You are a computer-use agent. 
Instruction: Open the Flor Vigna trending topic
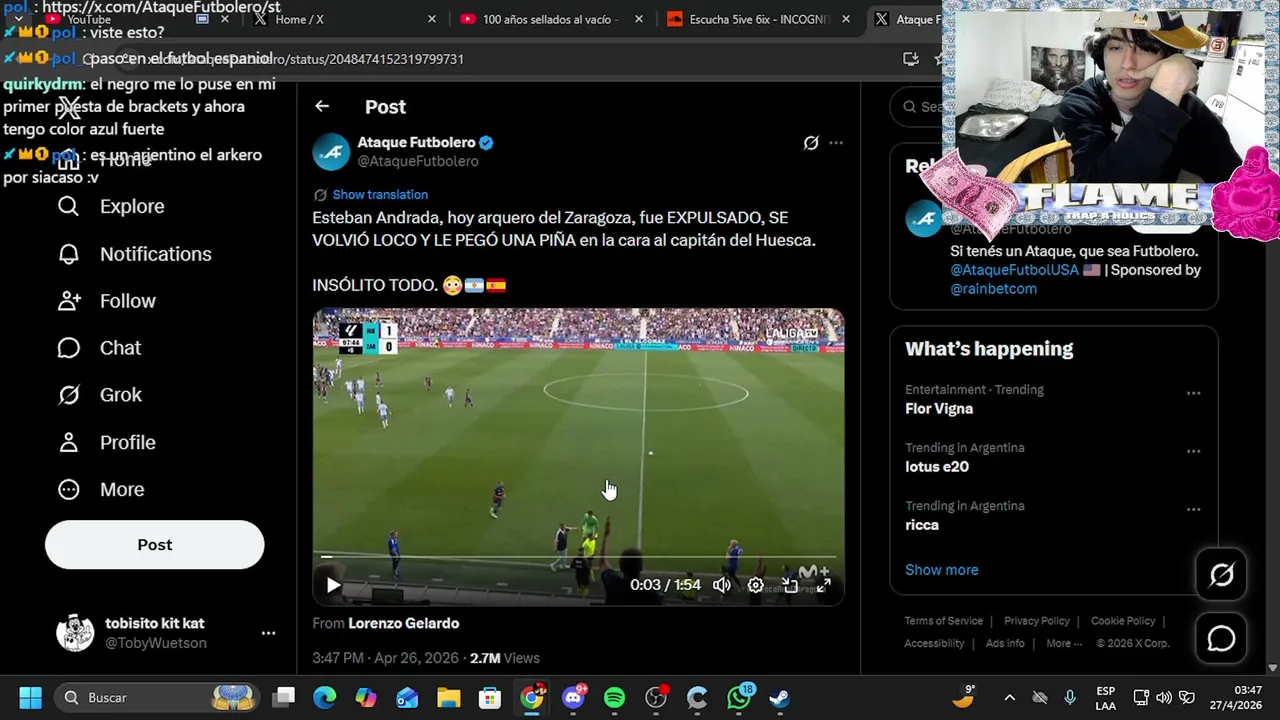939,408
